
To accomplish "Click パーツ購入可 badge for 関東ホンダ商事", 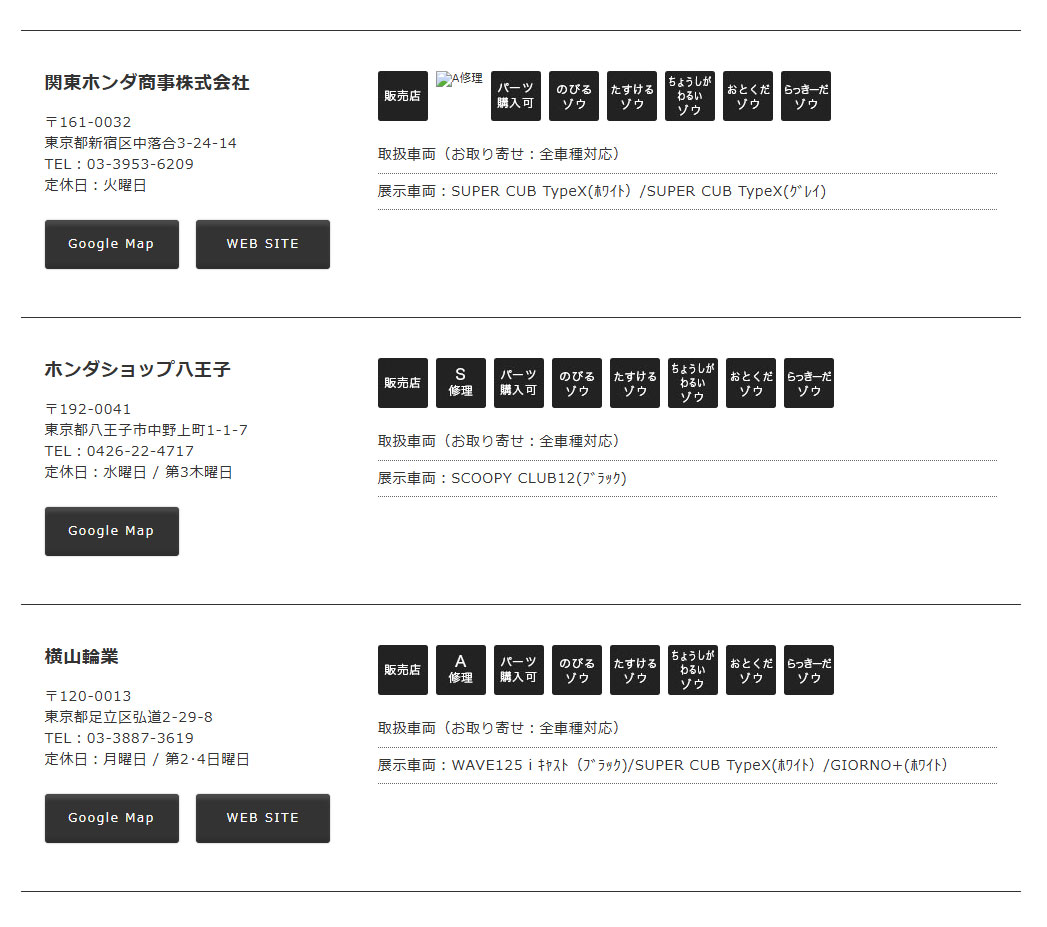I will 515,96.
